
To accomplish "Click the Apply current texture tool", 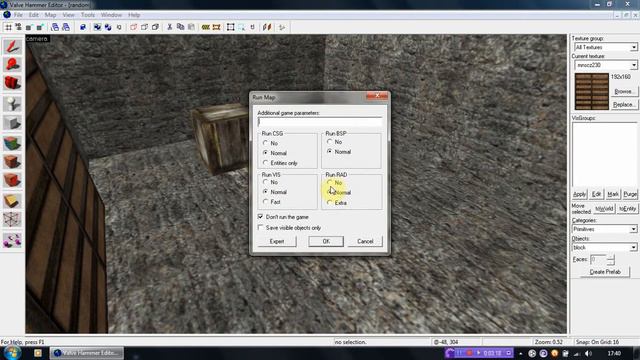I will click(x=12, y=162).
